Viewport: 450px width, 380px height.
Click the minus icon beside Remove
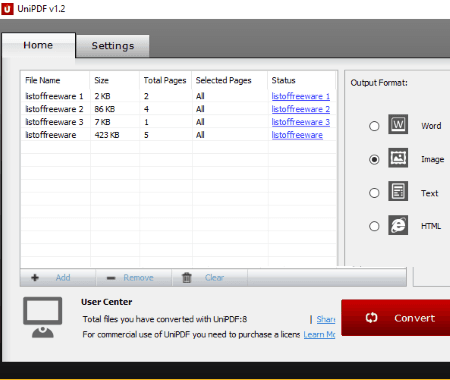[x=111, y=278]
